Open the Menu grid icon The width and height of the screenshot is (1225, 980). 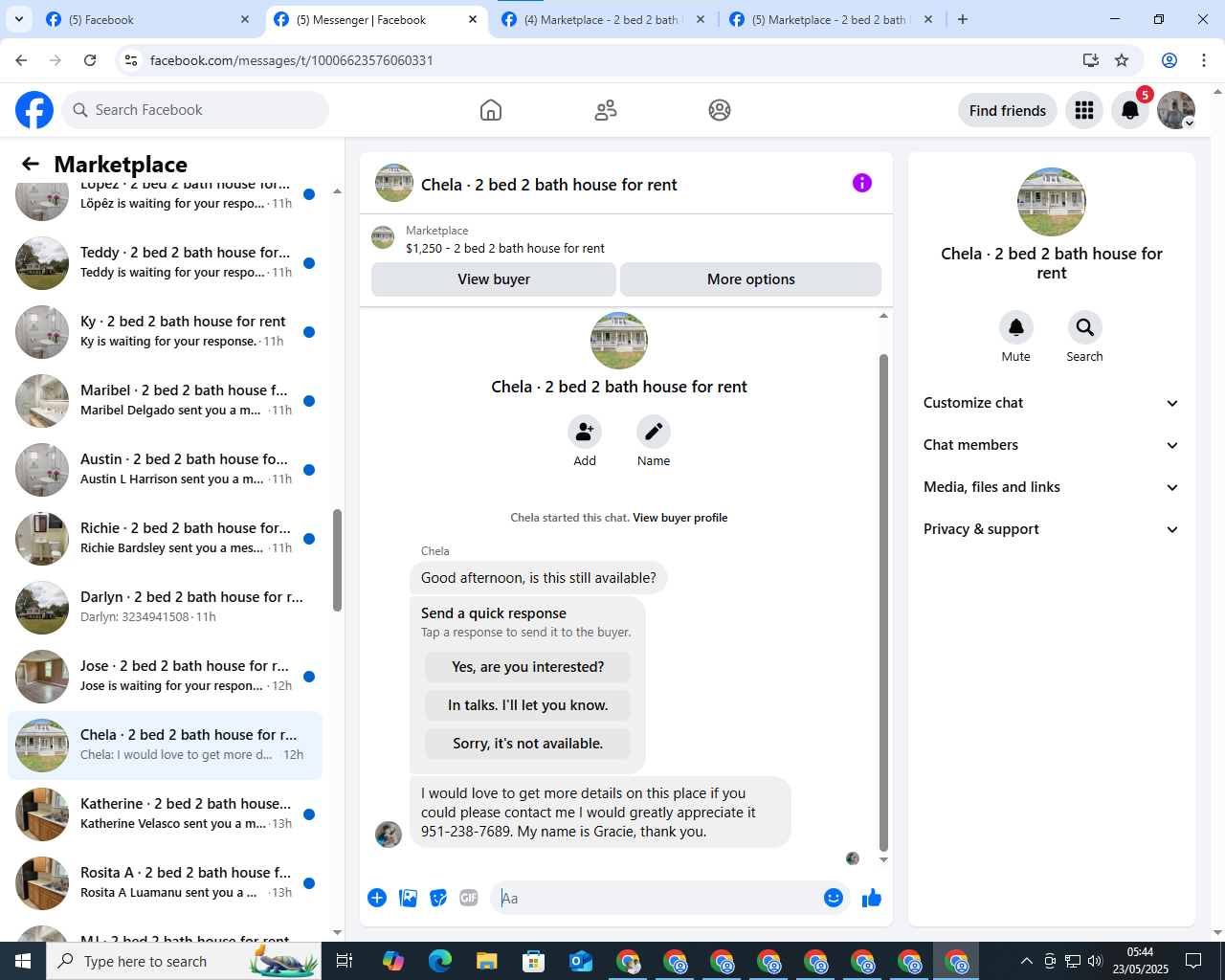pyautogui.click(x=1084, y=110)
